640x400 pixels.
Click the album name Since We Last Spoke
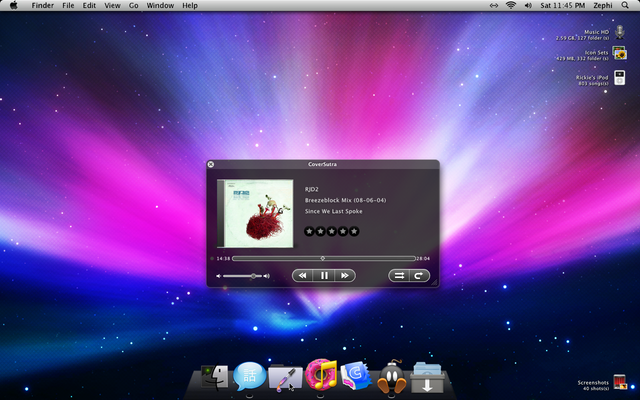[x=333, y=211]
